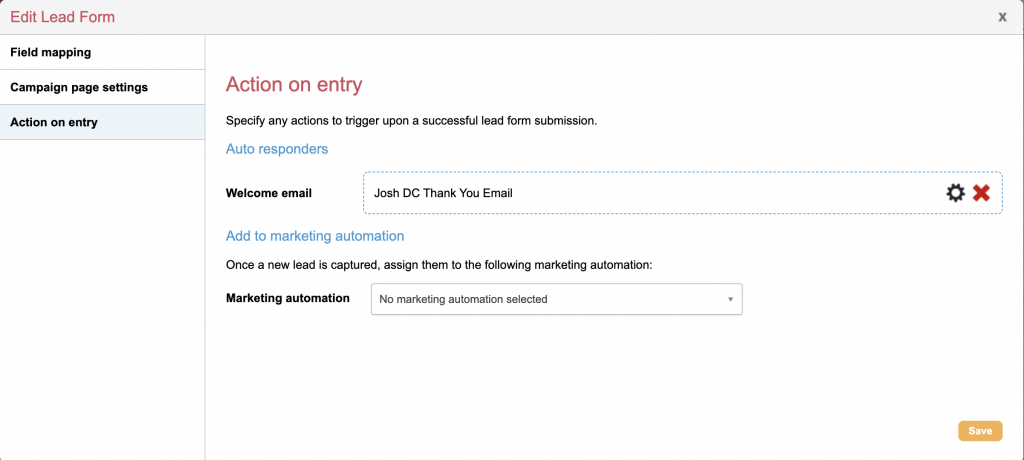Click the Add to marketing automation link
Screen dimensions: 1024x460
(x=315, y=236)
